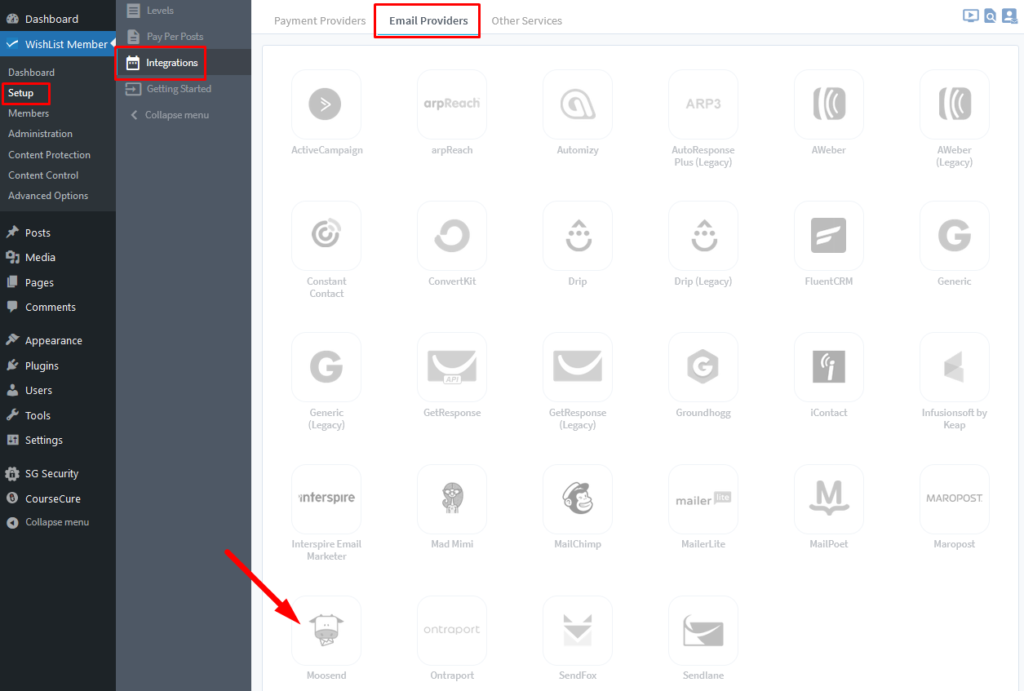Select the Mad Mimi provider icon
Viewport: 1024px width, 691px height.
click(x=452, y=498)
